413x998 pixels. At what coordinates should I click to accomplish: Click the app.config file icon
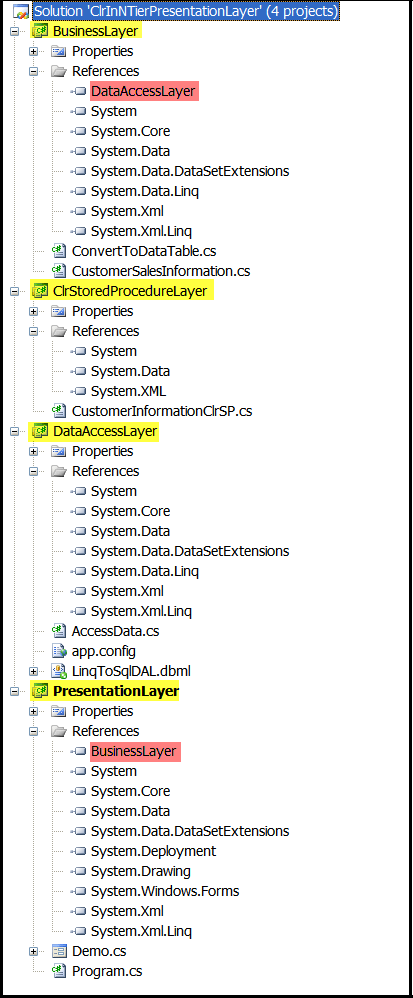pyautogui.click(x=59, y=651)
